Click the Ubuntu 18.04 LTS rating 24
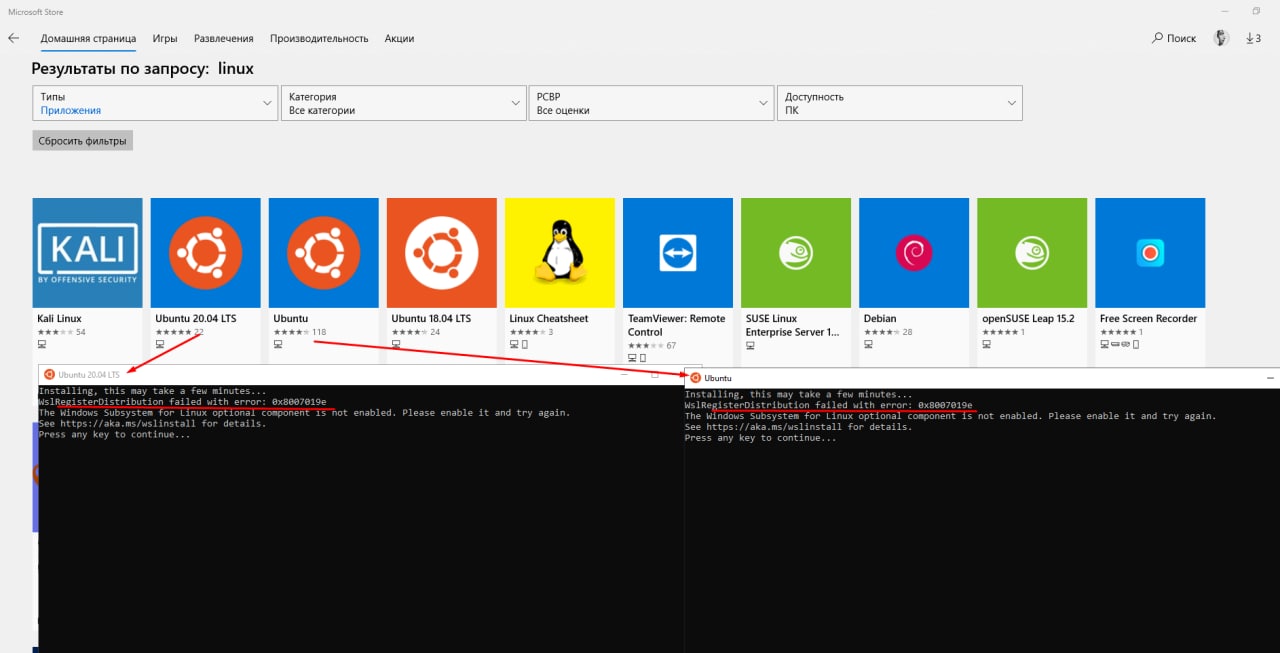 [410, 332]
